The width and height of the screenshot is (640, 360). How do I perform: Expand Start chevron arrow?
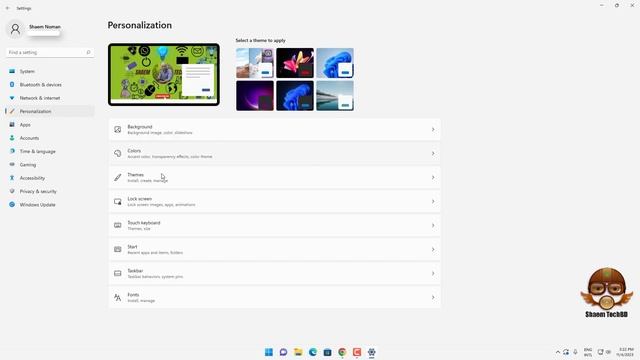coord(433,249)
